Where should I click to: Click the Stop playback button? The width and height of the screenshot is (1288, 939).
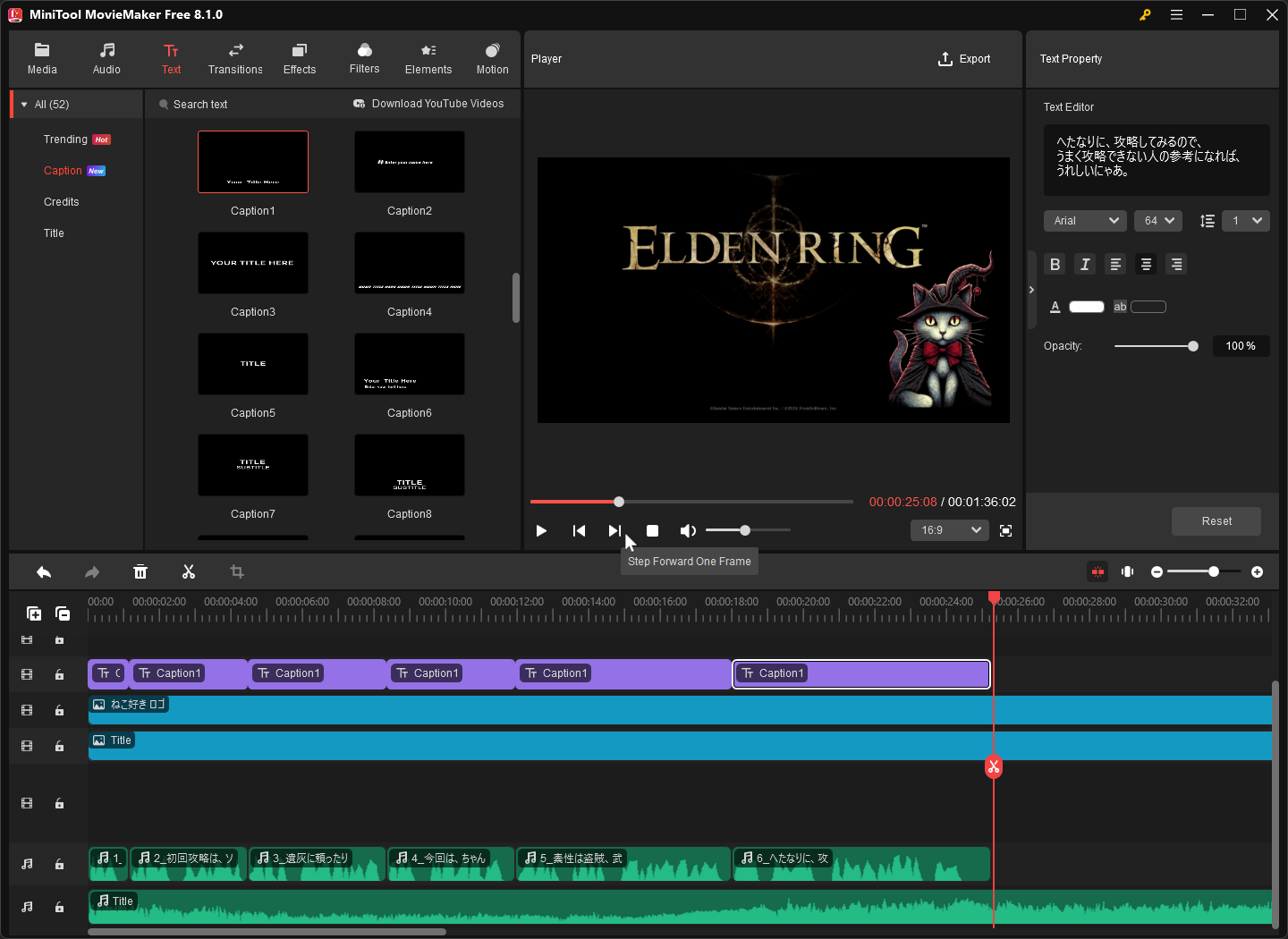653,531
